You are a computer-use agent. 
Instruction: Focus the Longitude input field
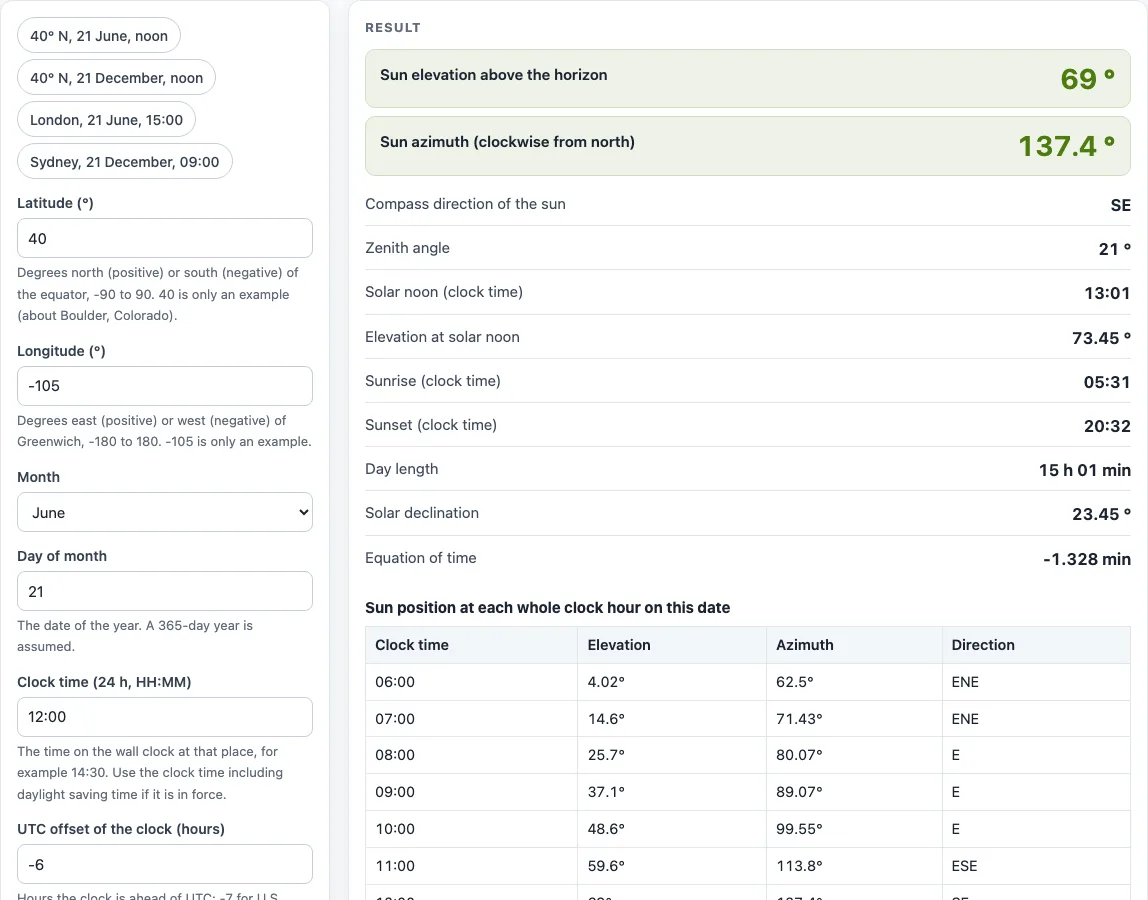(165, 386)
